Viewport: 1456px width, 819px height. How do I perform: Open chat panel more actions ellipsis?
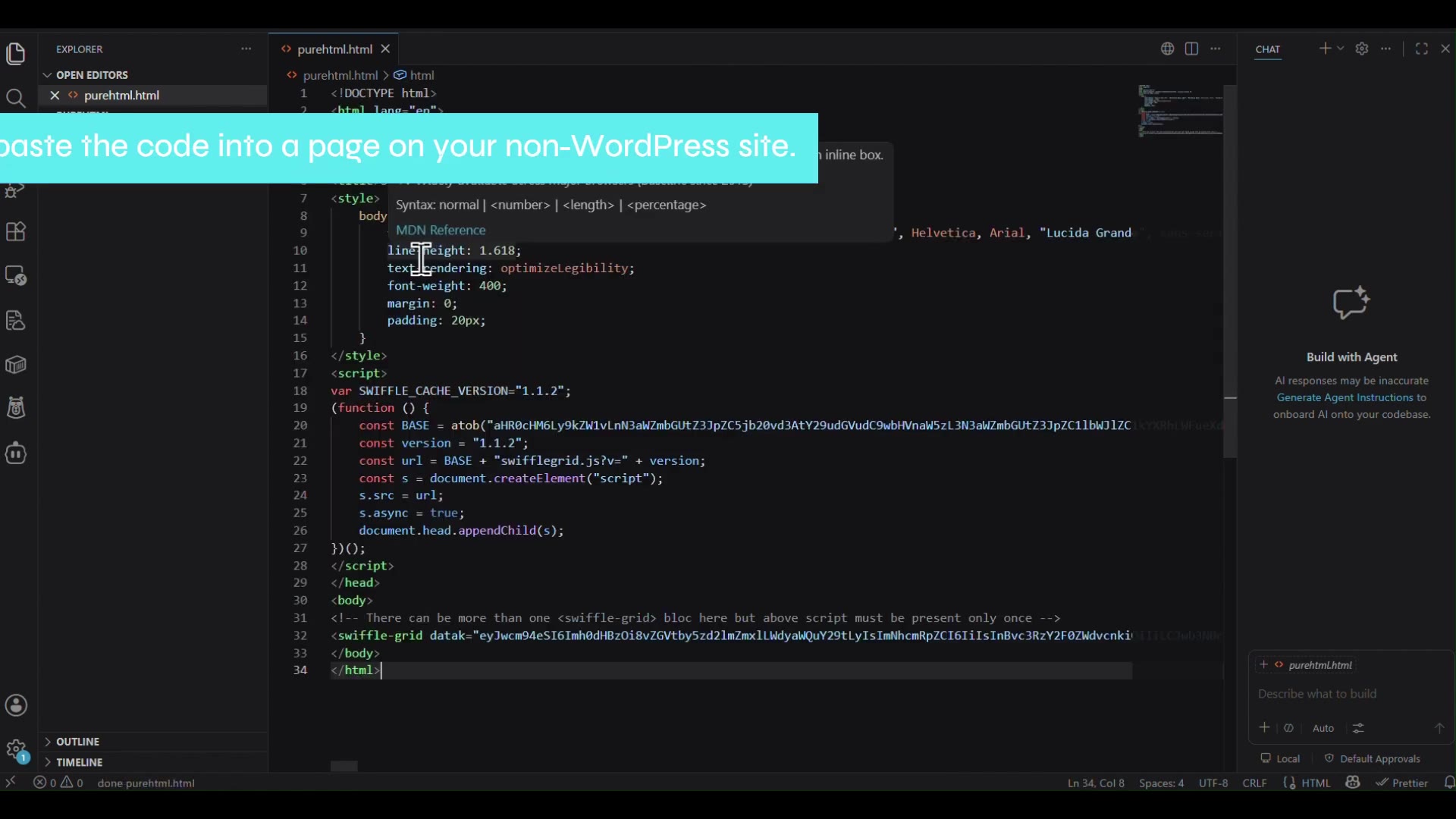(x=1386, y=49)
